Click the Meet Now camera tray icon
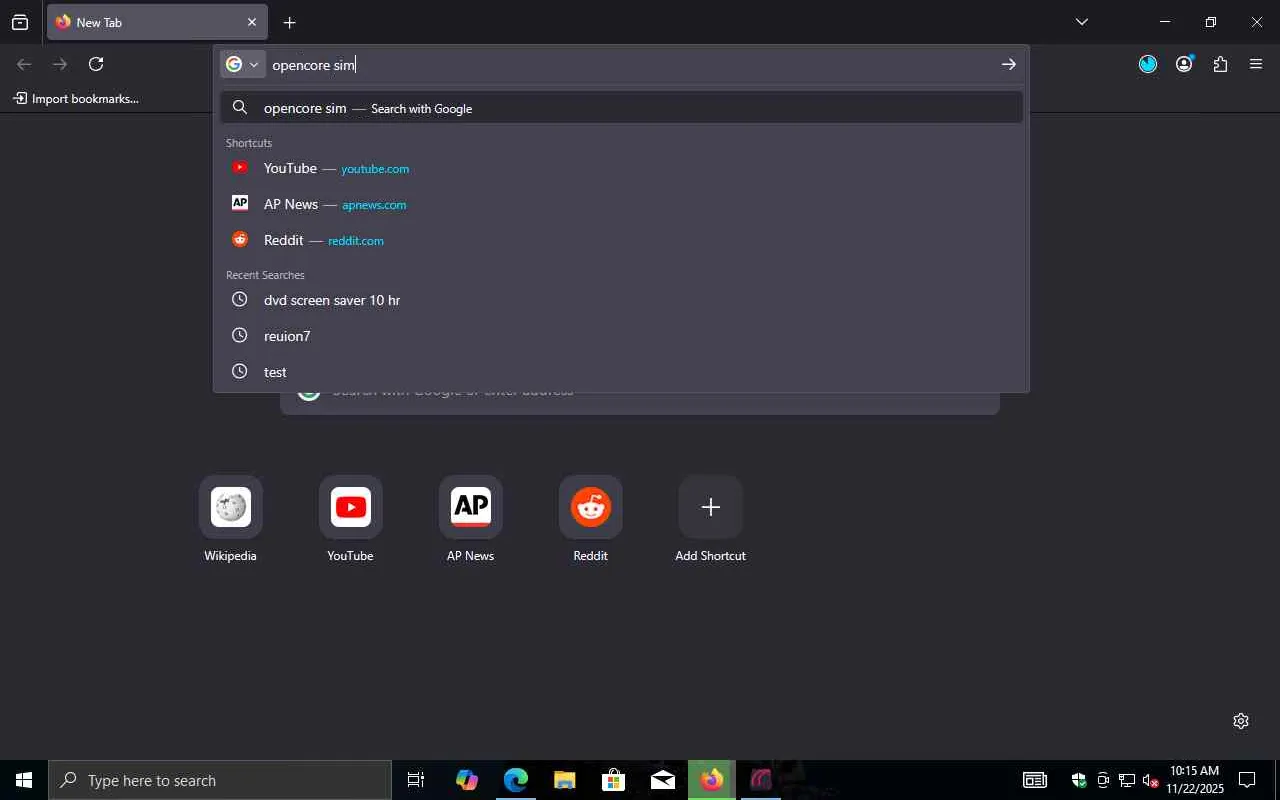This screenshot has width=1280, height=800. [x=1103, y=780]
